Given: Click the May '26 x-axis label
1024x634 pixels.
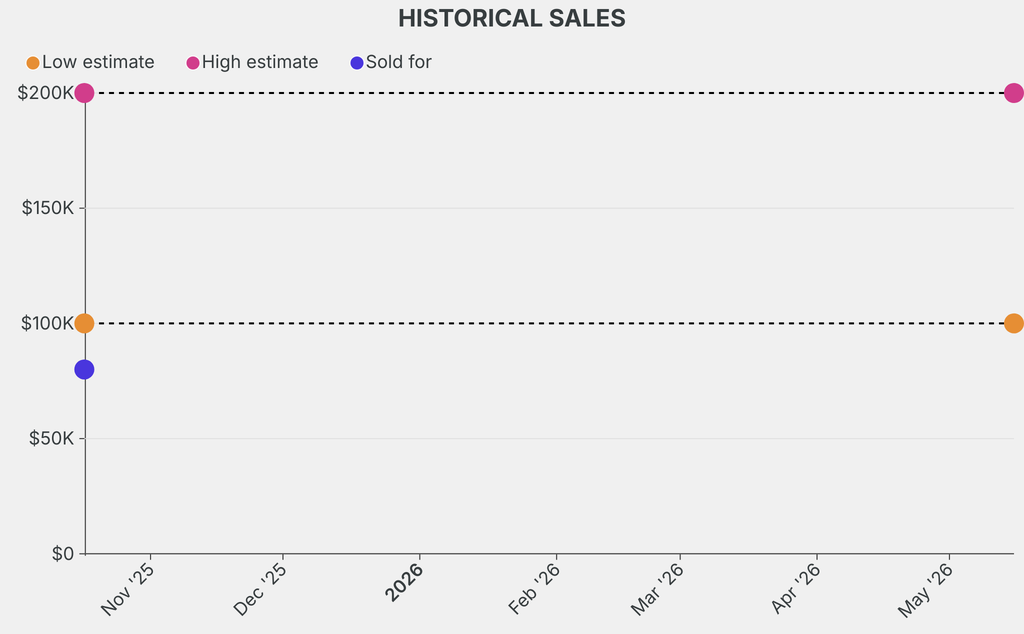Looking at the screenshot, I should (x=926, y=591).
